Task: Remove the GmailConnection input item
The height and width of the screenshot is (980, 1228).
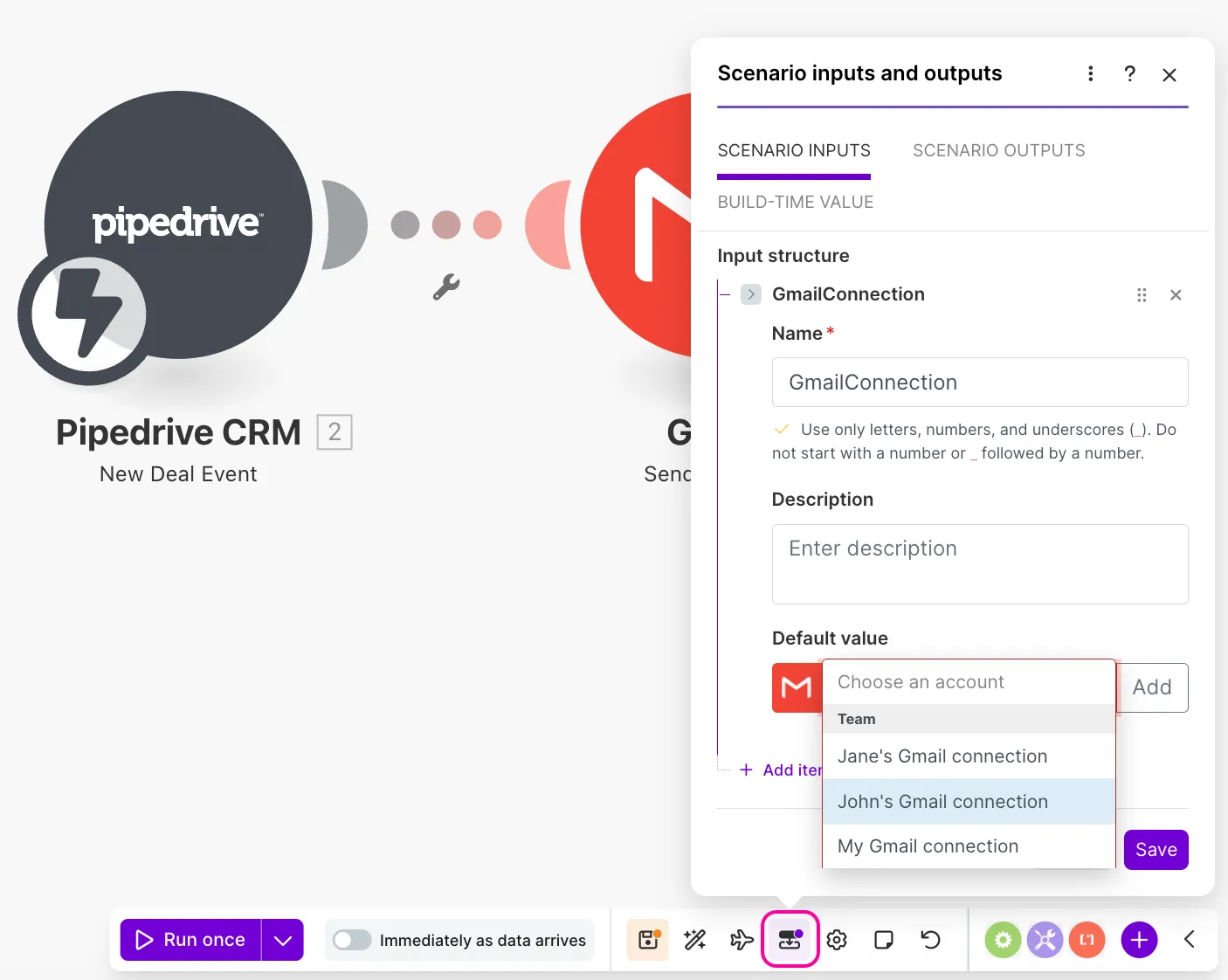Action: point(1176,295)
